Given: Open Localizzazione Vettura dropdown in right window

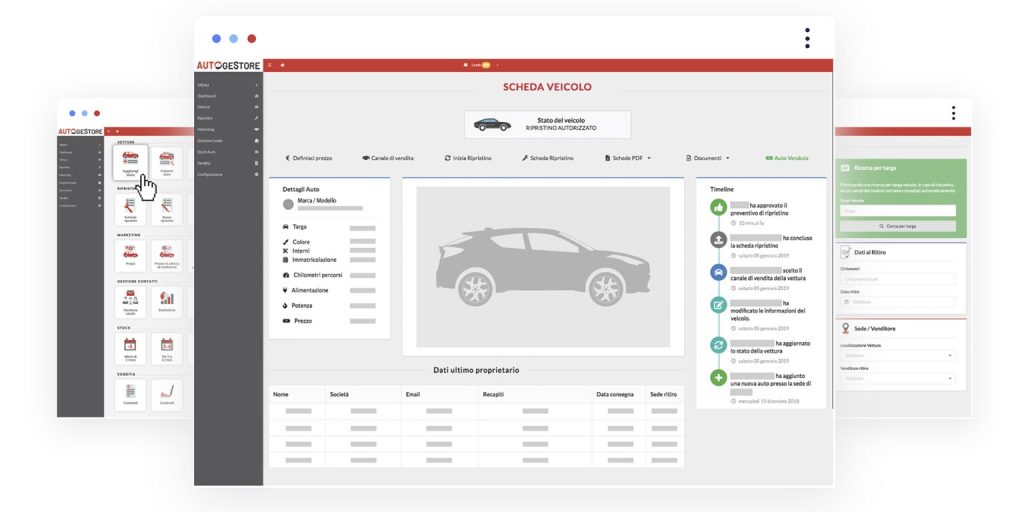Looking at the screenshot, I should pos(897,355).
